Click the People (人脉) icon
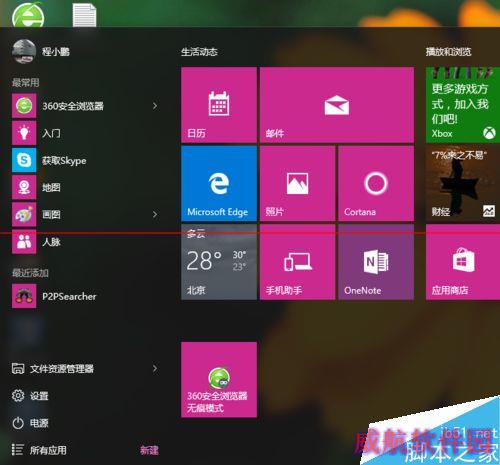This screenshot has height=465, width=500. point(24,242)
